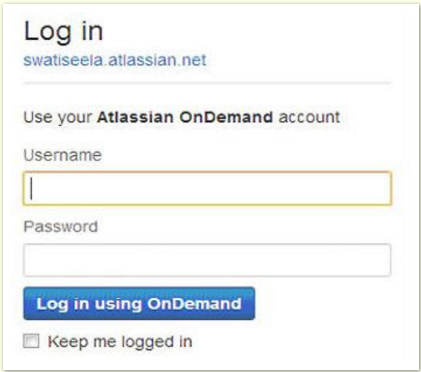Image resolution: width=421 pixels, height=372 pixels.
Task: Select the atlassian.net portion of the link
Action: coord(157,60)
